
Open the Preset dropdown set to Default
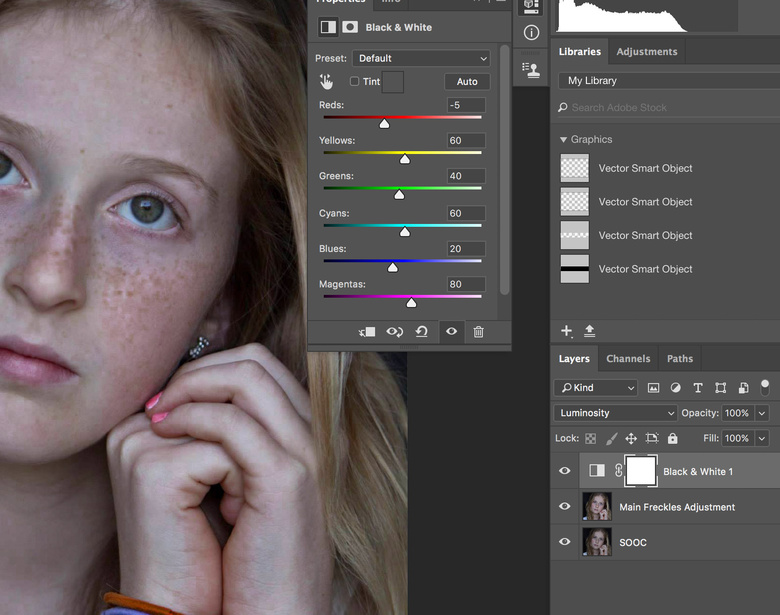coord(421,58)
